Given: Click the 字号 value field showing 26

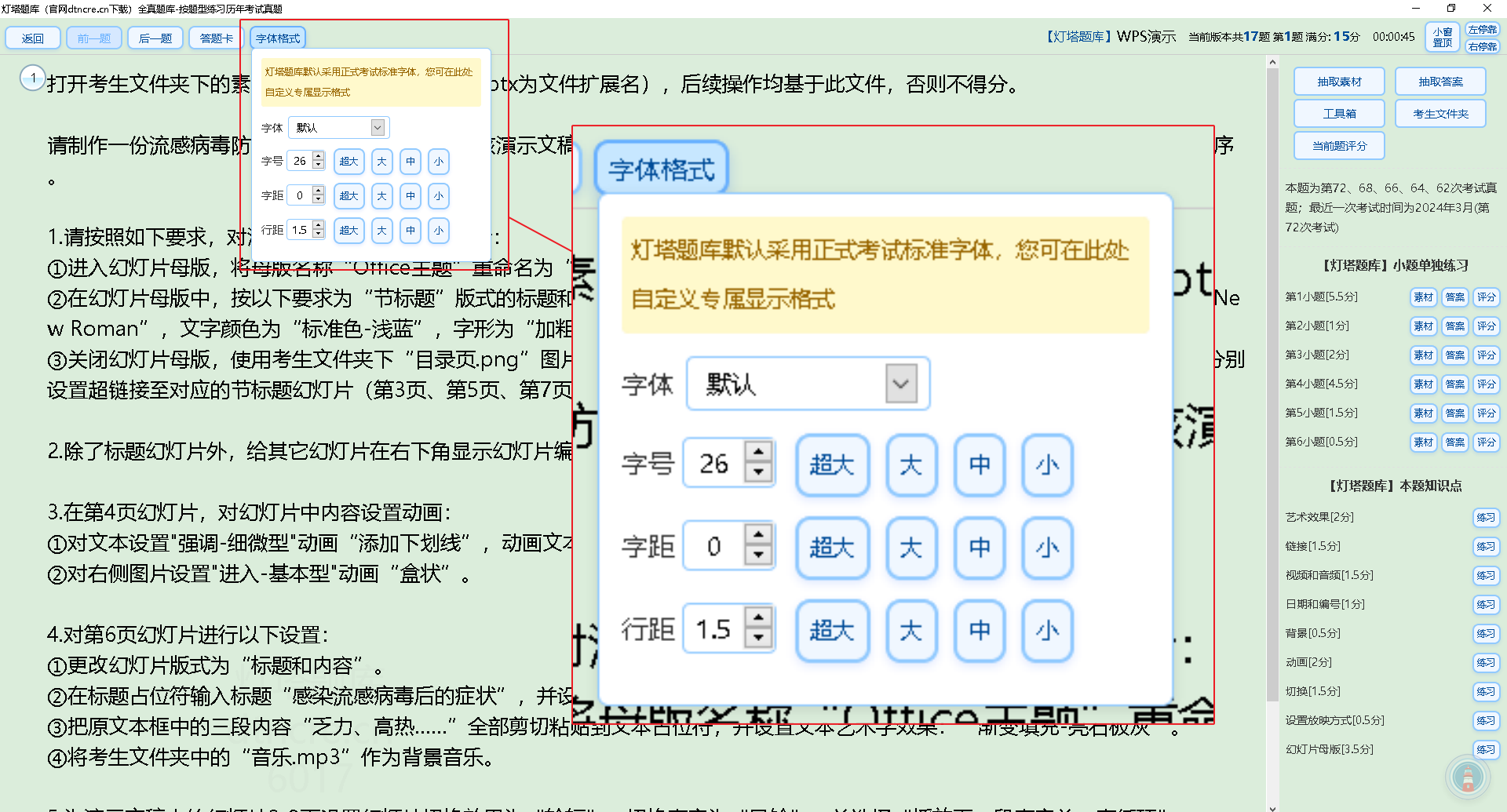Looking at the screenshot, I should coord(300,161).
